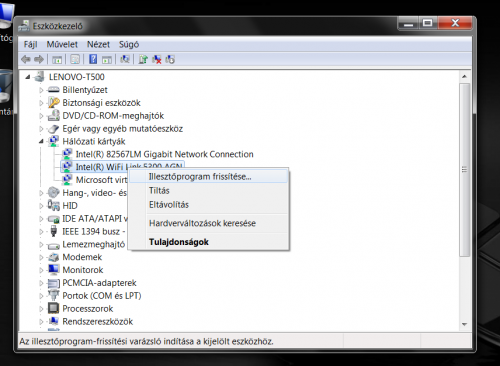Click the scrollbar up arrow
Viewport: 500px width, 366px height.
464,77
